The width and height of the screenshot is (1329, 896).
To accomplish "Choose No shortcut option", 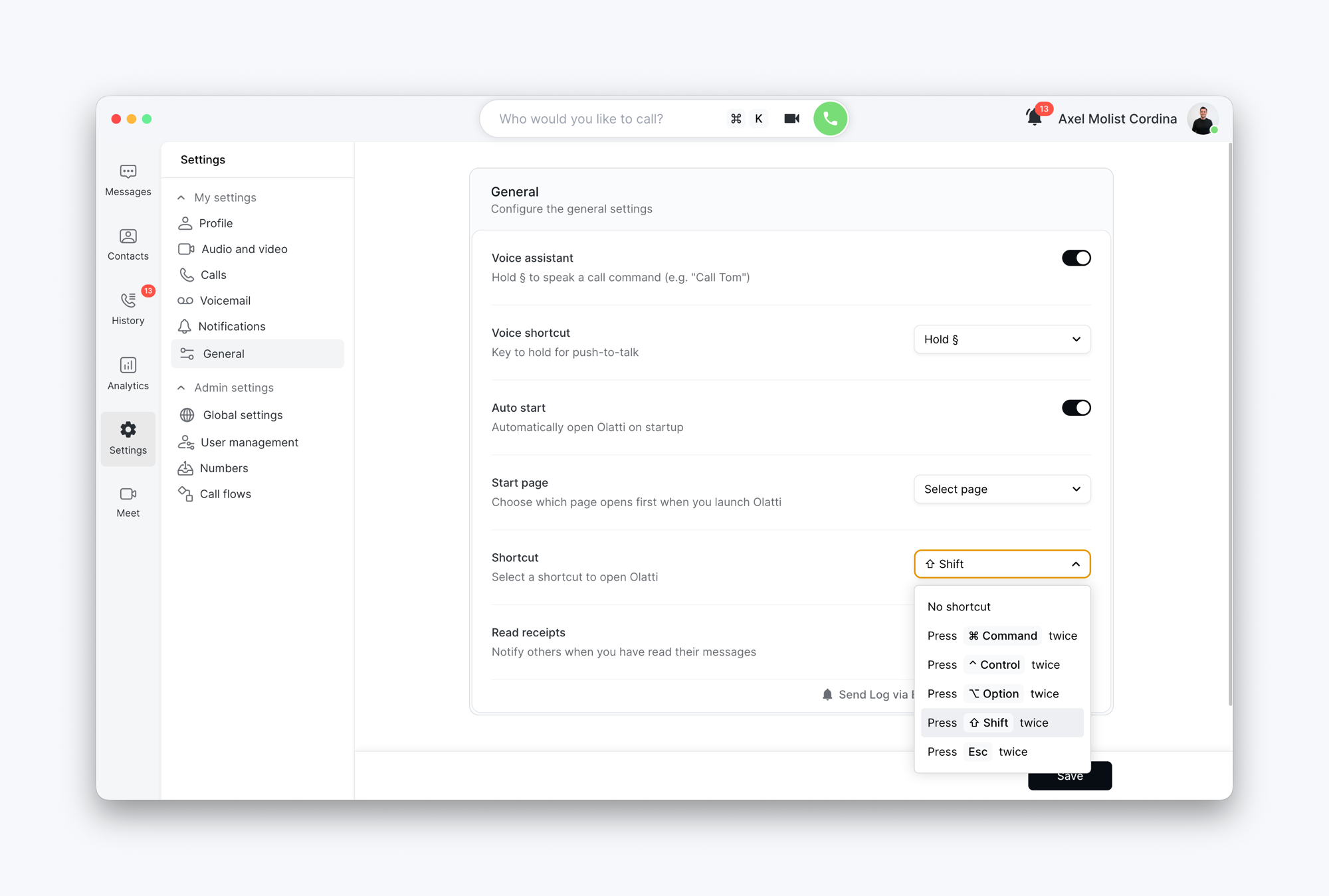I will pyautogui.click(x=1002, y=606).
